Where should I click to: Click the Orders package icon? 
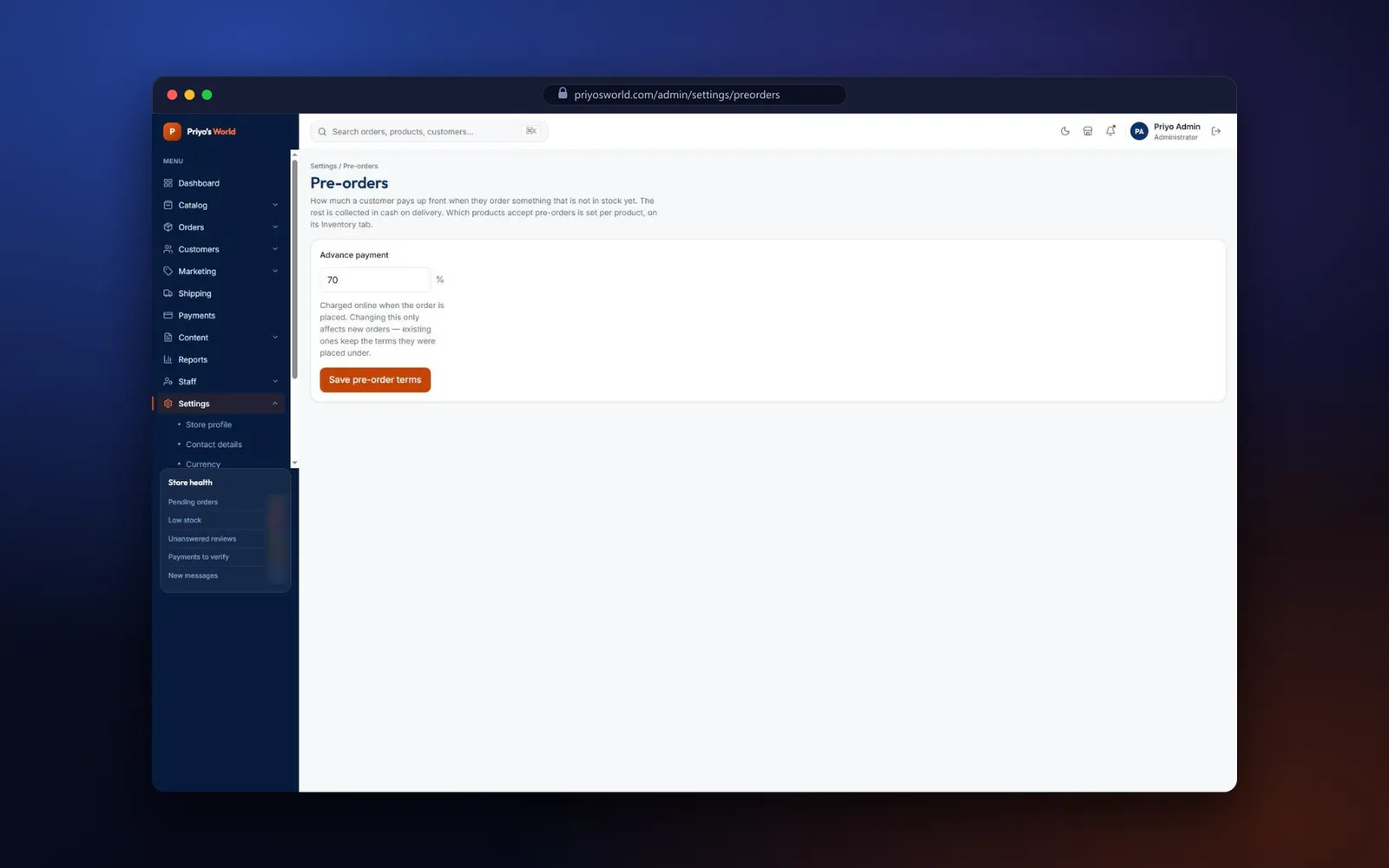pos(168,227)
